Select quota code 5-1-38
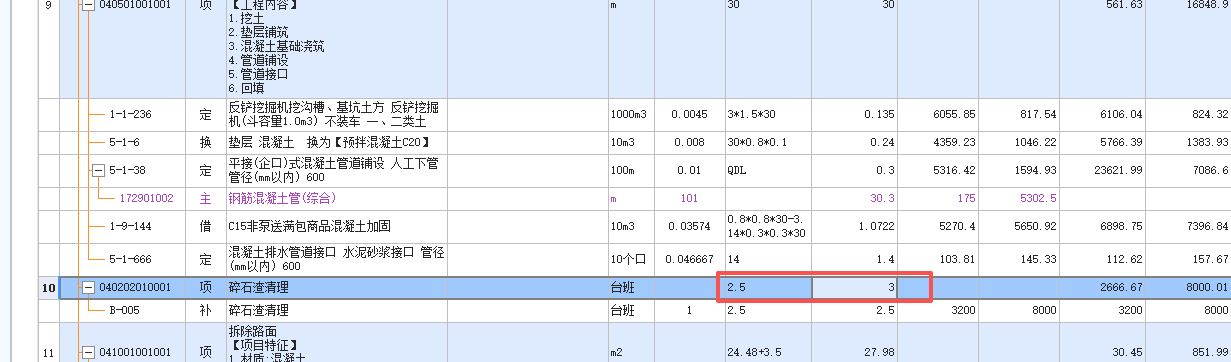 [x=128, y=170]
